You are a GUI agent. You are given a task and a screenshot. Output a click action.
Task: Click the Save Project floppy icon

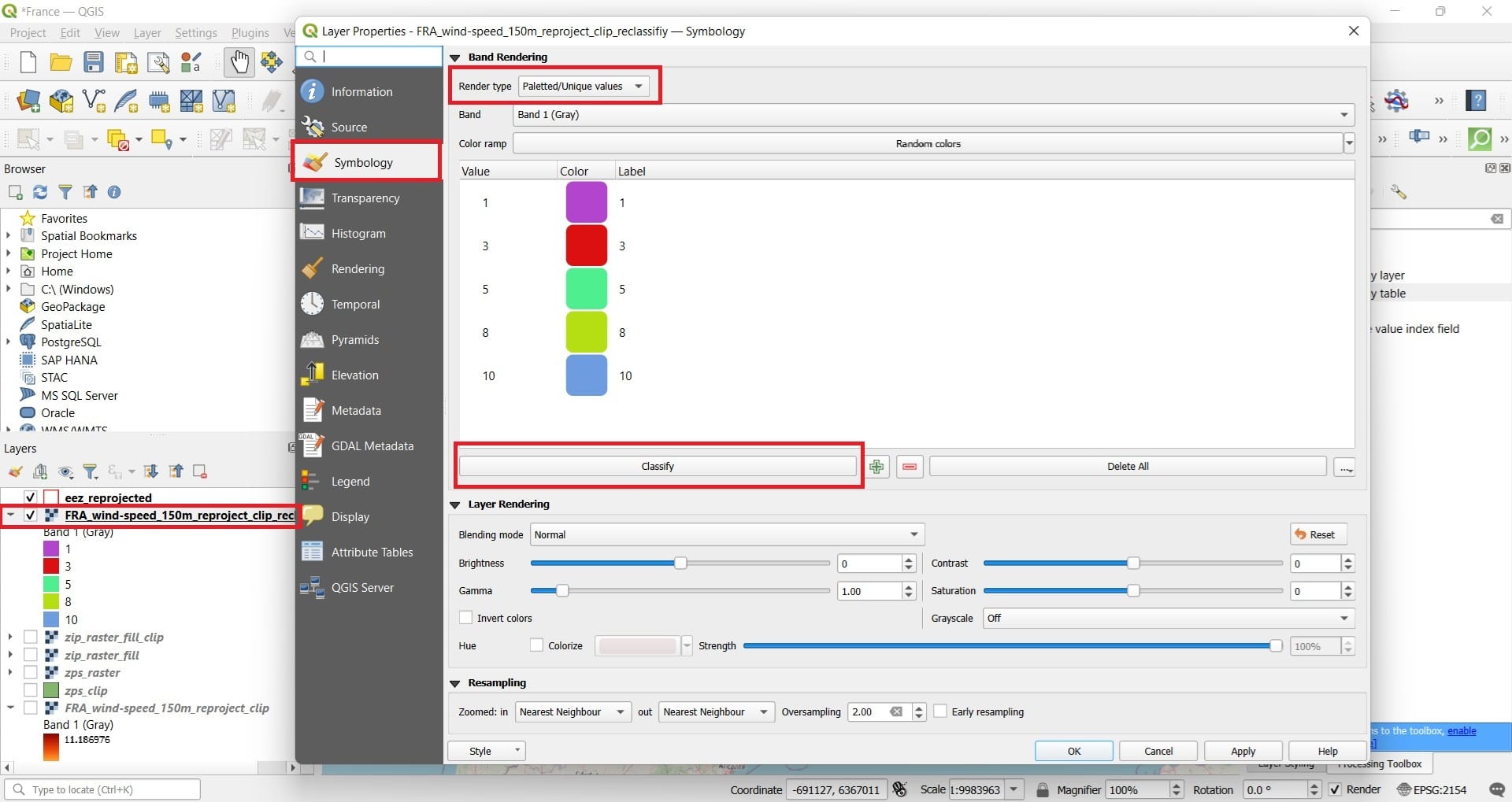(x=94, y=62)
